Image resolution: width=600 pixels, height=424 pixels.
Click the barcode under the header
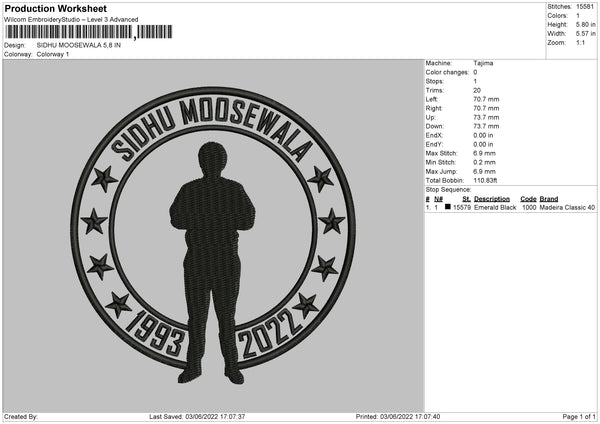(89, 32)
